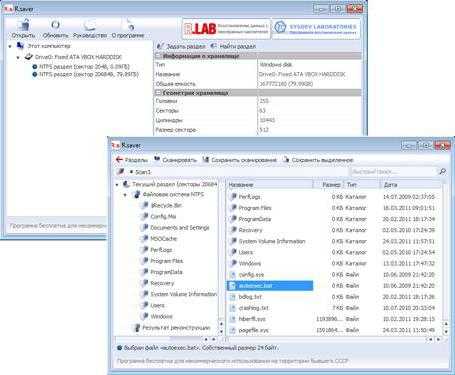The image size is (455, 375).
Task: Click the hiberfil.sys file icon
Action: click(233, 319)
